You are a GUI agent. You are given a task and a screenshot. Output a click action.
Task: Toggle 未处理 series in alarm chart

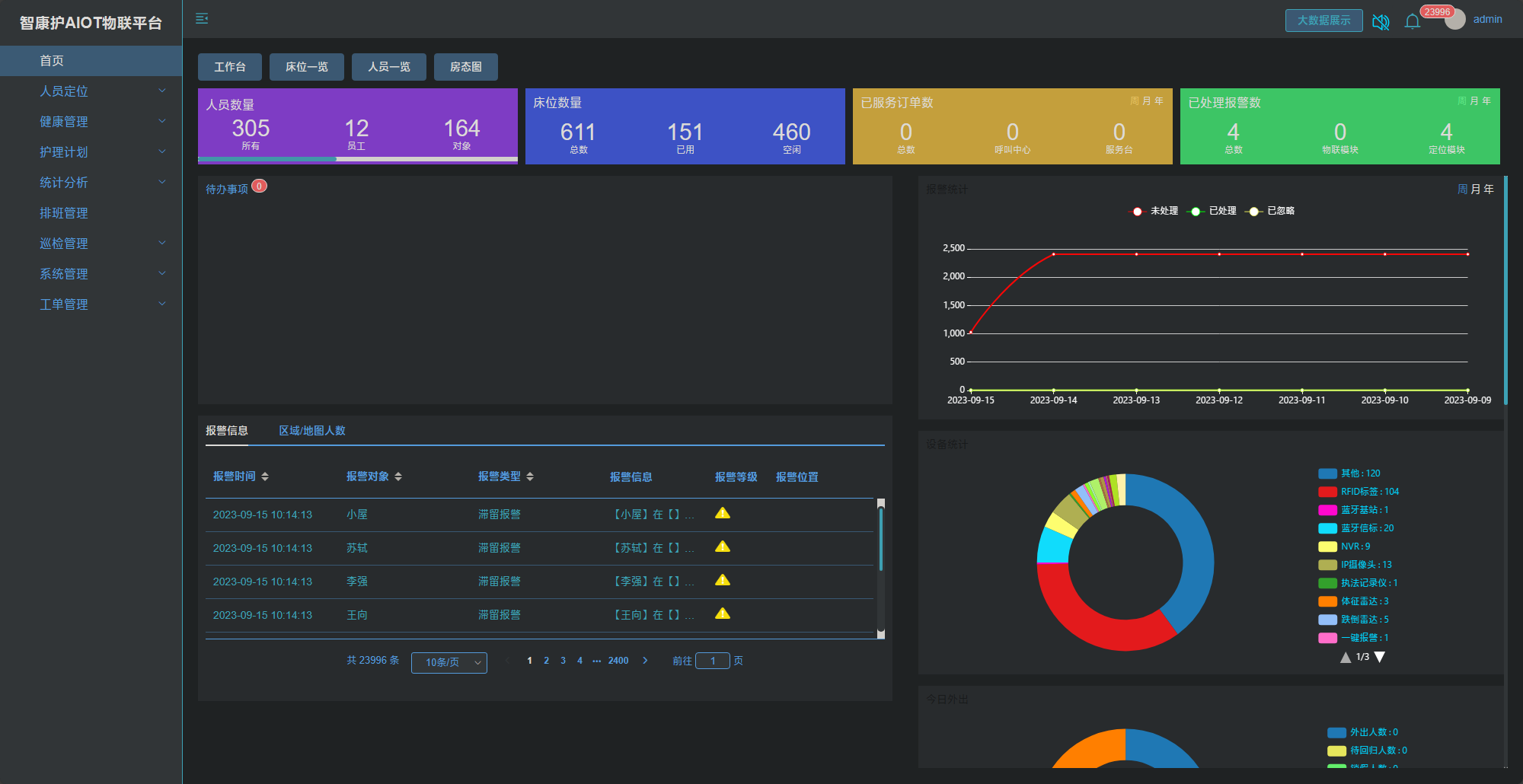pos(1154,211)
